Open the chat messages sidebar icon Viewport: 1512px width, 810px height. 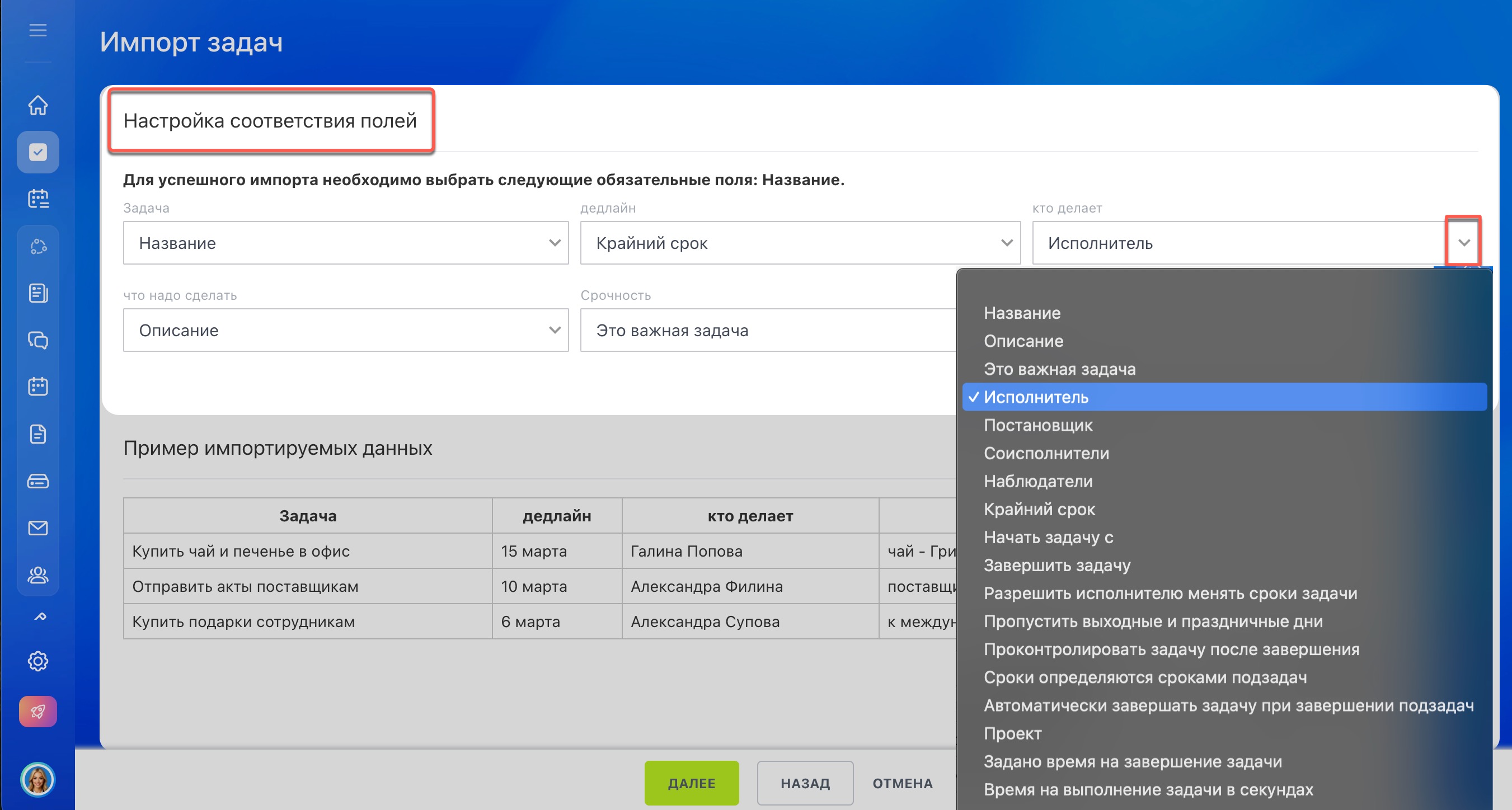click(37, 340)
